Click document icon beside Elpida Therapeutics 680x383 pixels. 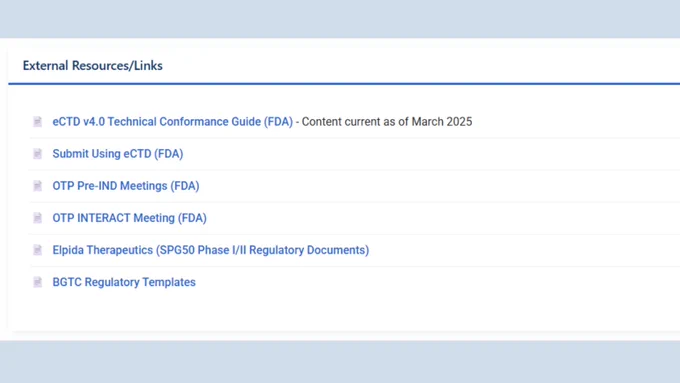pyautogui.click(x=38, y=250)
